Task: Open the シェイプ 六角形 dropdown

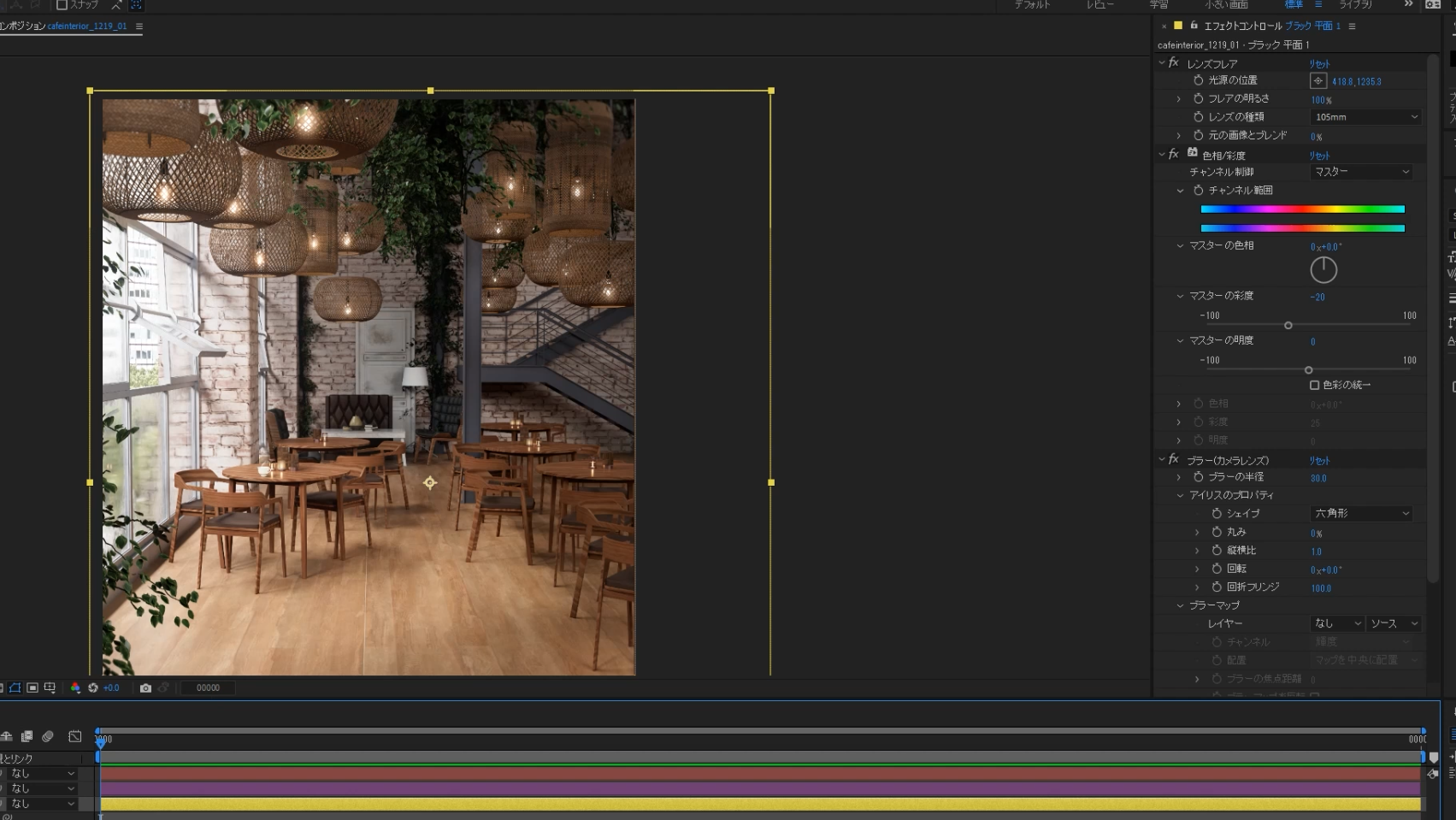Action: click(1361, 514)
